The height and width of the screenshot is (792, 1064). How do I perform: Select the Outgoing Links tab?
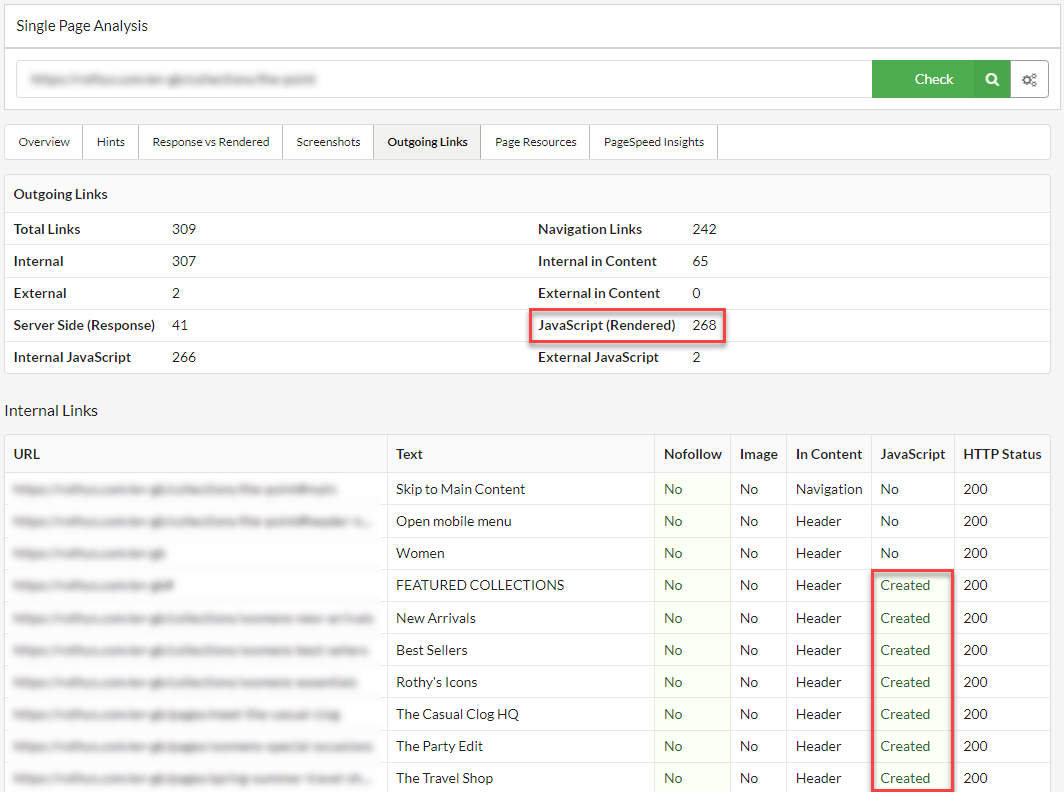[x=427, y=142]
